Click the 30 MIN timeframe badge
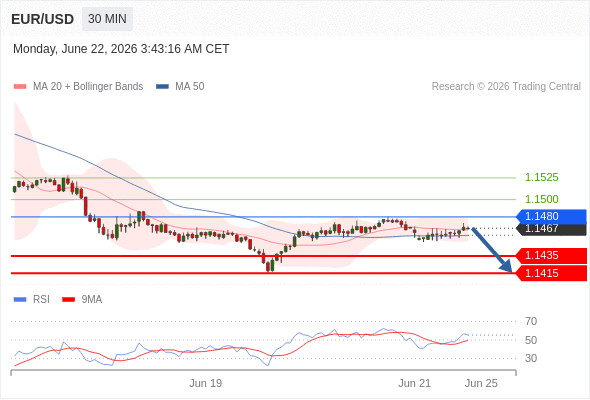 pyautogui.click(x=107, y=19)
